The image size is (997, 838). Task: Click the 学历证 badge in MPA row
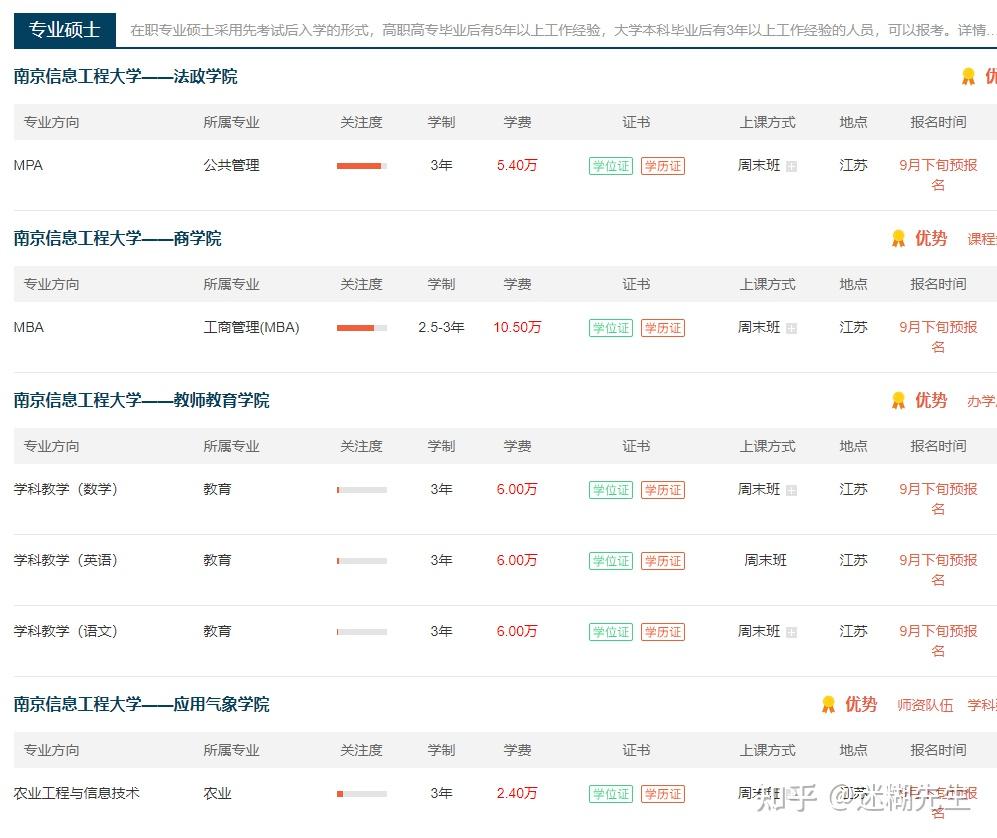663,166
